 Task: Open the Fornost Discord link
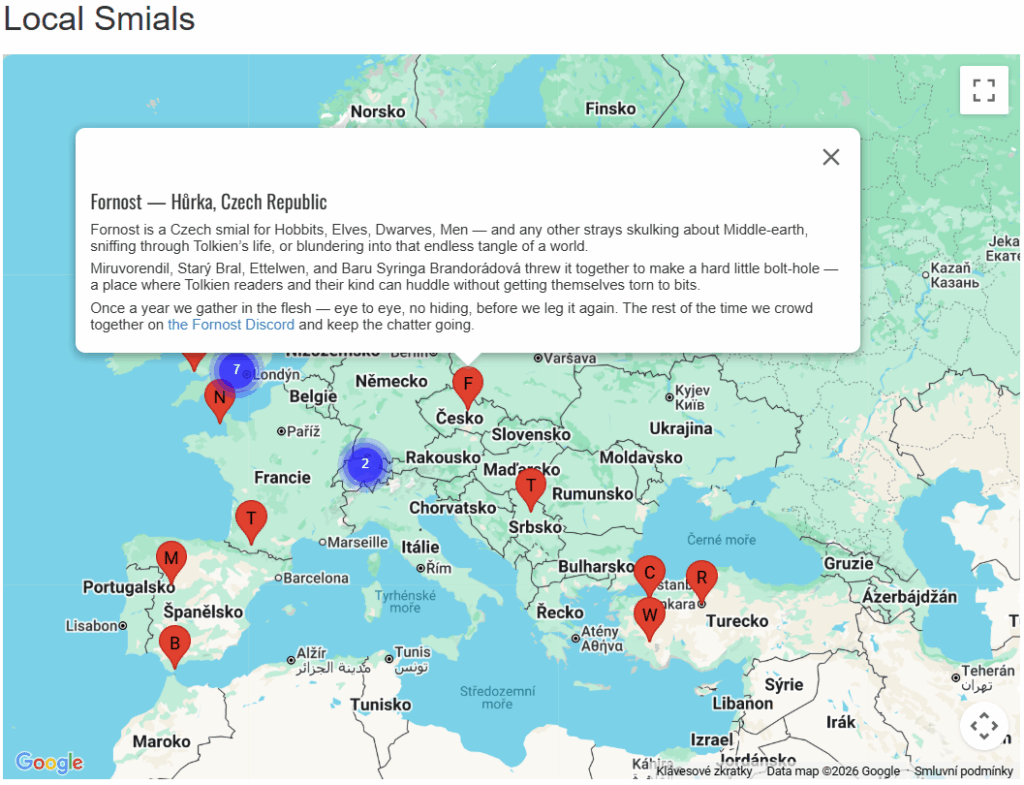(x=231, y=325)
